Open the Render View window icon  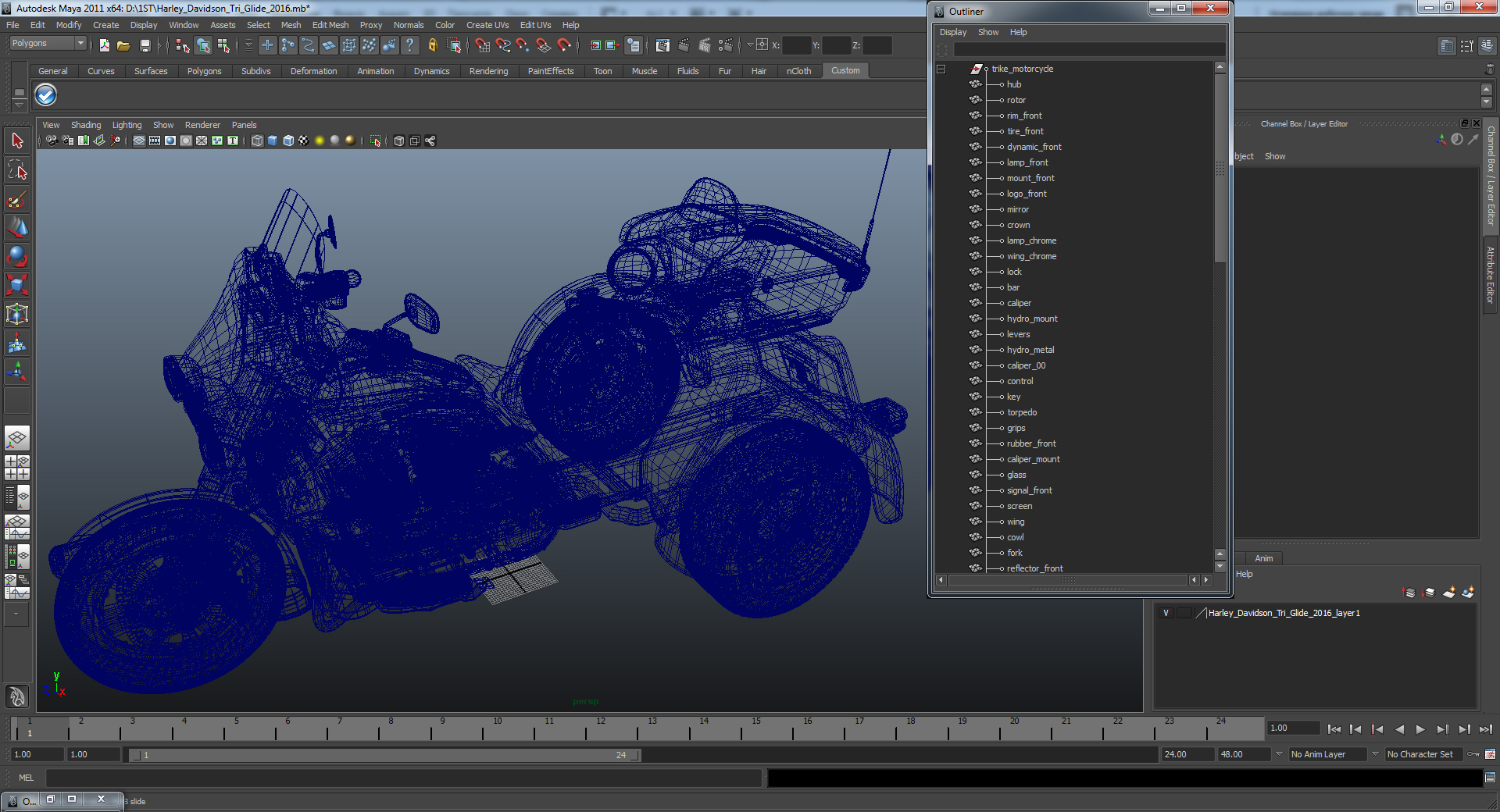coord(663,45)
